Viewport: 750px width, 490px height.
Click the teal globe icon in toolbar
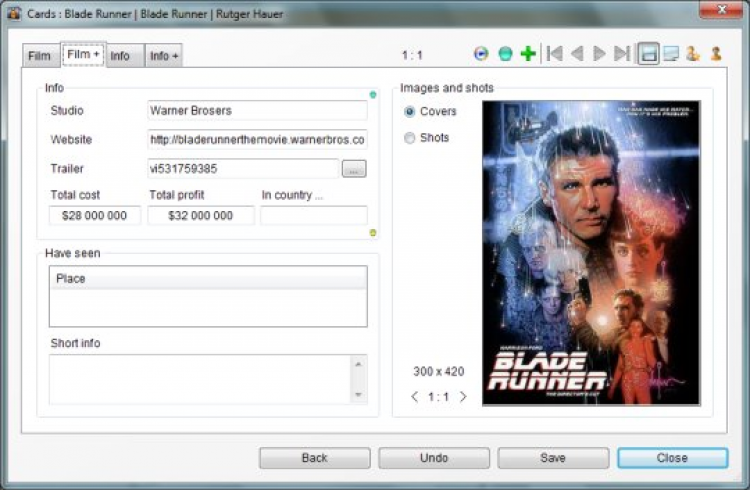(505, 54)
